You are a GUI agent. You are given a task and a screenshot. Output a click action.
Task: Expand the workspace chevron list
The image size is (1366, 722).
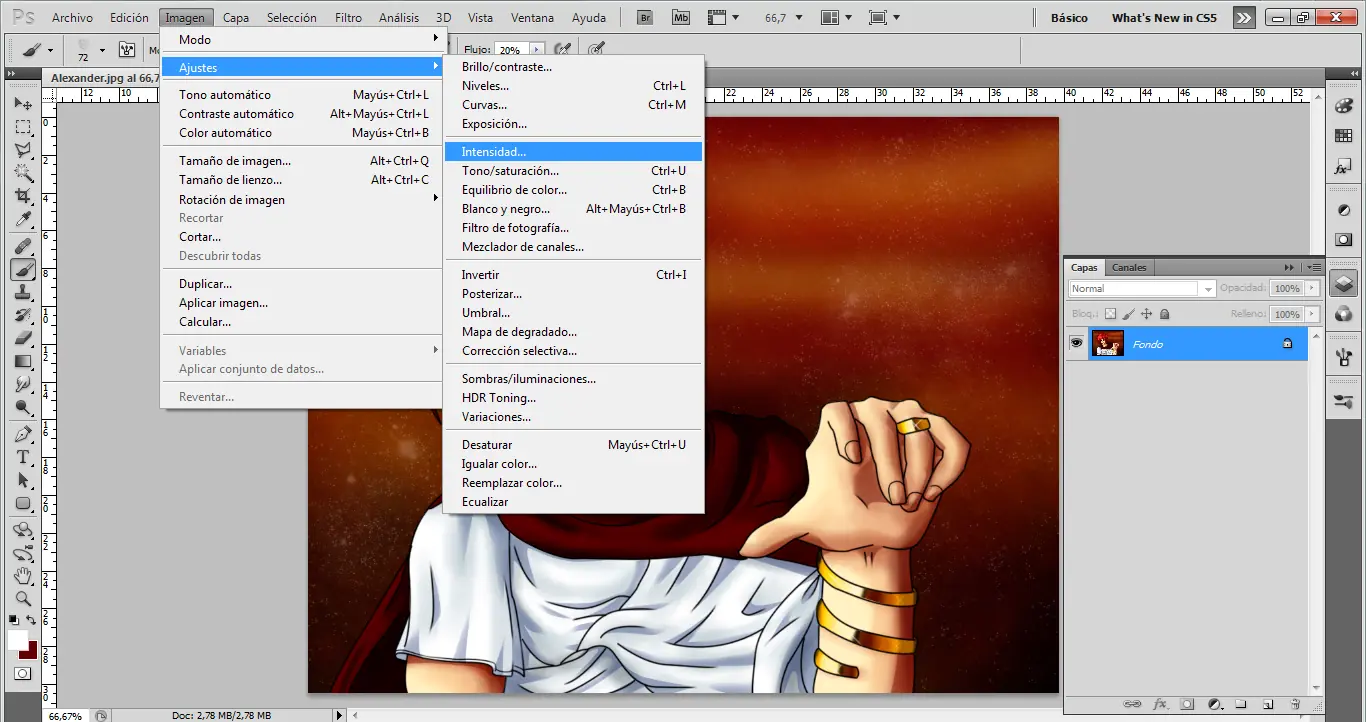(x=1243, y=18)
